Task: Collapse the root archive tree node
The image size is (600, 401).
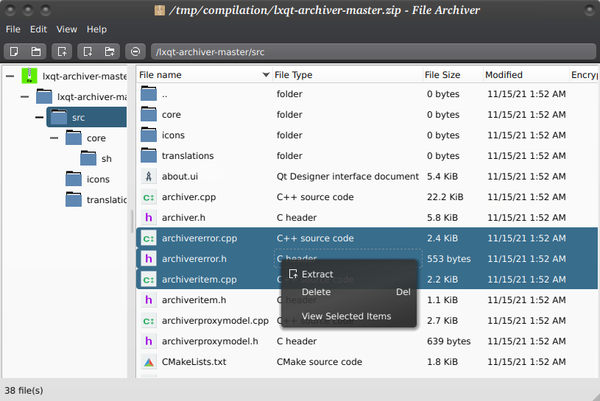Action: [x=9, y=76]
